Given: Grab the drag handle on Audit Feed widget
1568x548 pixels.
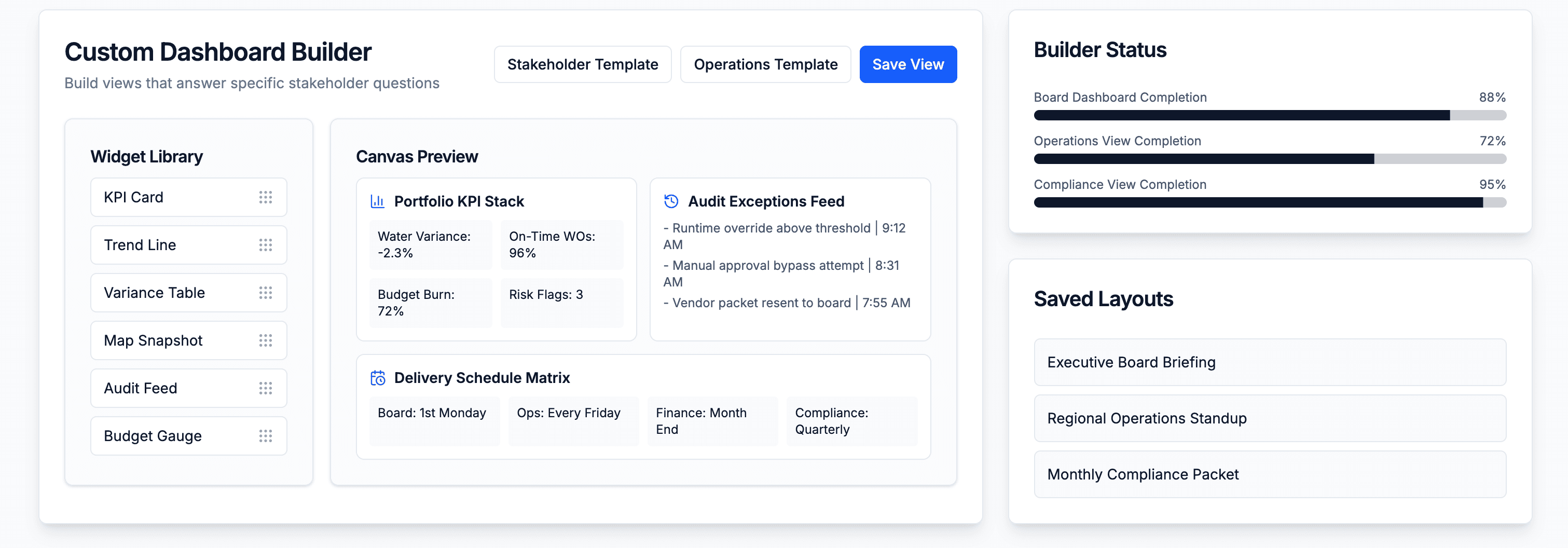Looking at the screenshot, I should click(266, 388).
